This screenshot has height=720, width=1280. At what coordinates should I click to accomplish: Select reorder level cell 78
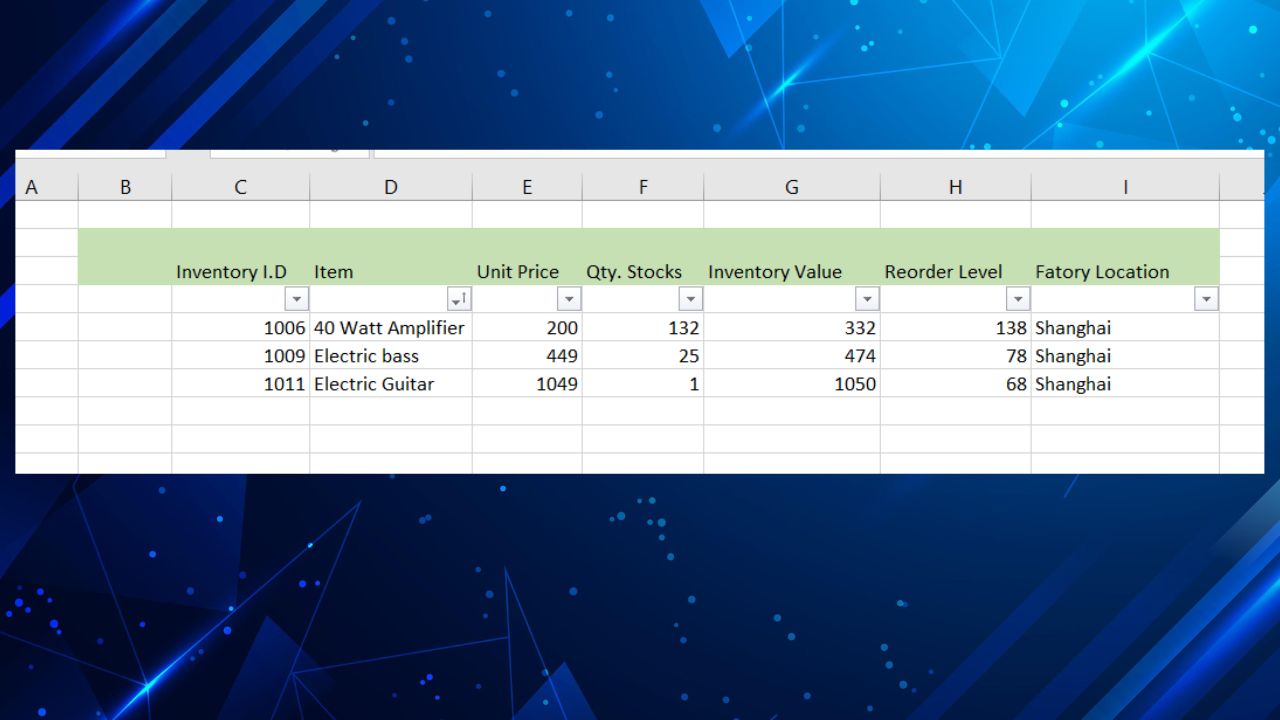tap(956, 355)
